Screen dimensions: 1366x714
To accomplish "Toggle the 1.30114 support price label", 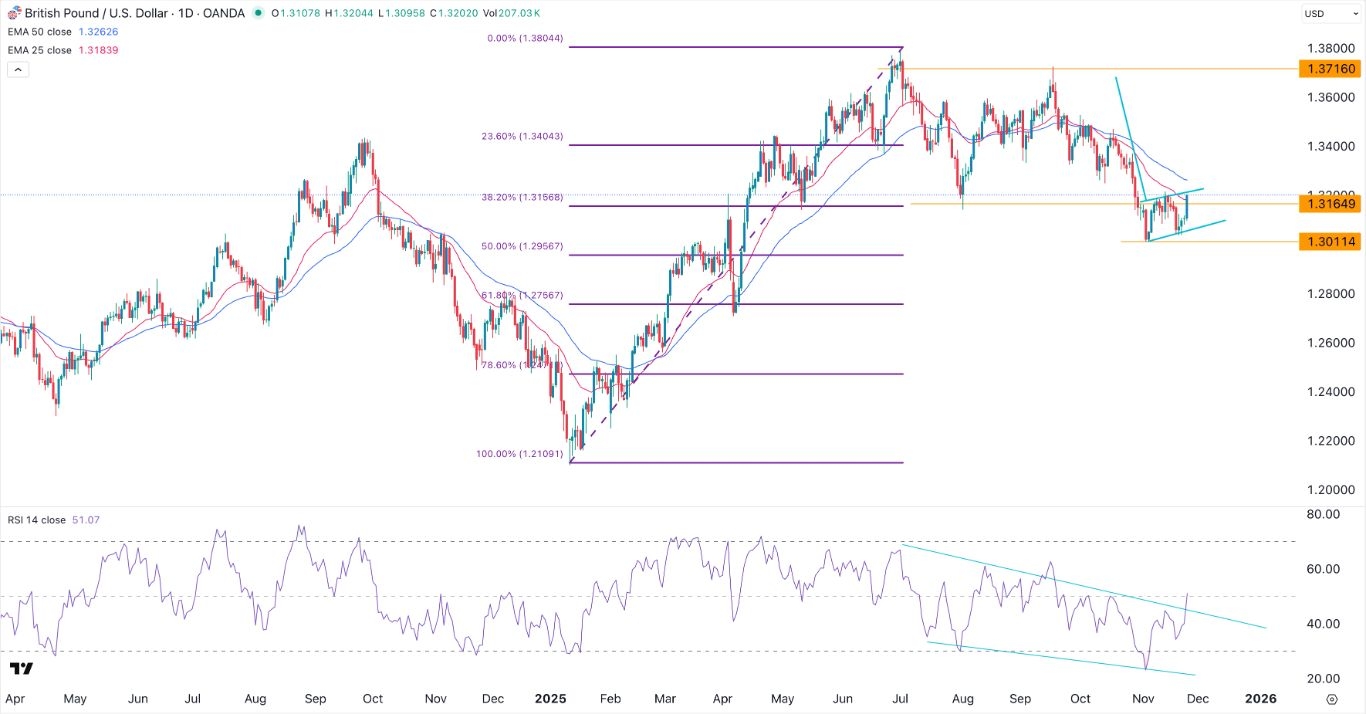I will (x=1330, y=241).
